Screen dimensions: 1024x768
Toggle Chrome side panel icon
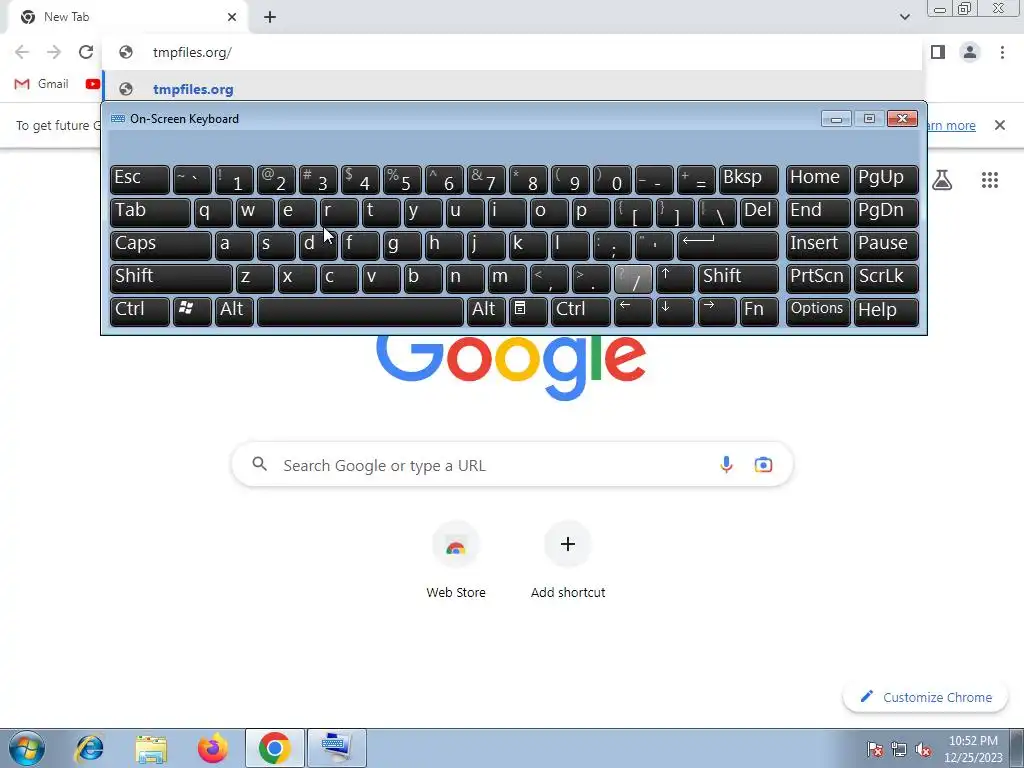point(938,52)
